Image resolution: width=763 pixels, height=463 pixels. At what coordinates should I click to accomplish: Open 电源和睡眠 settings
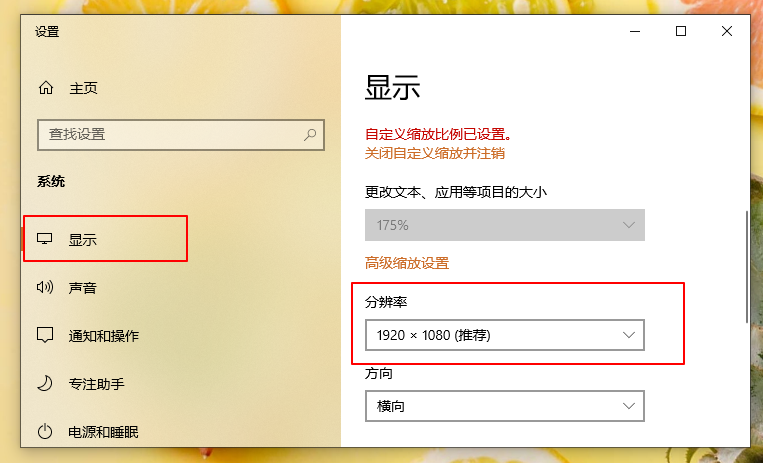coord(103,432)
